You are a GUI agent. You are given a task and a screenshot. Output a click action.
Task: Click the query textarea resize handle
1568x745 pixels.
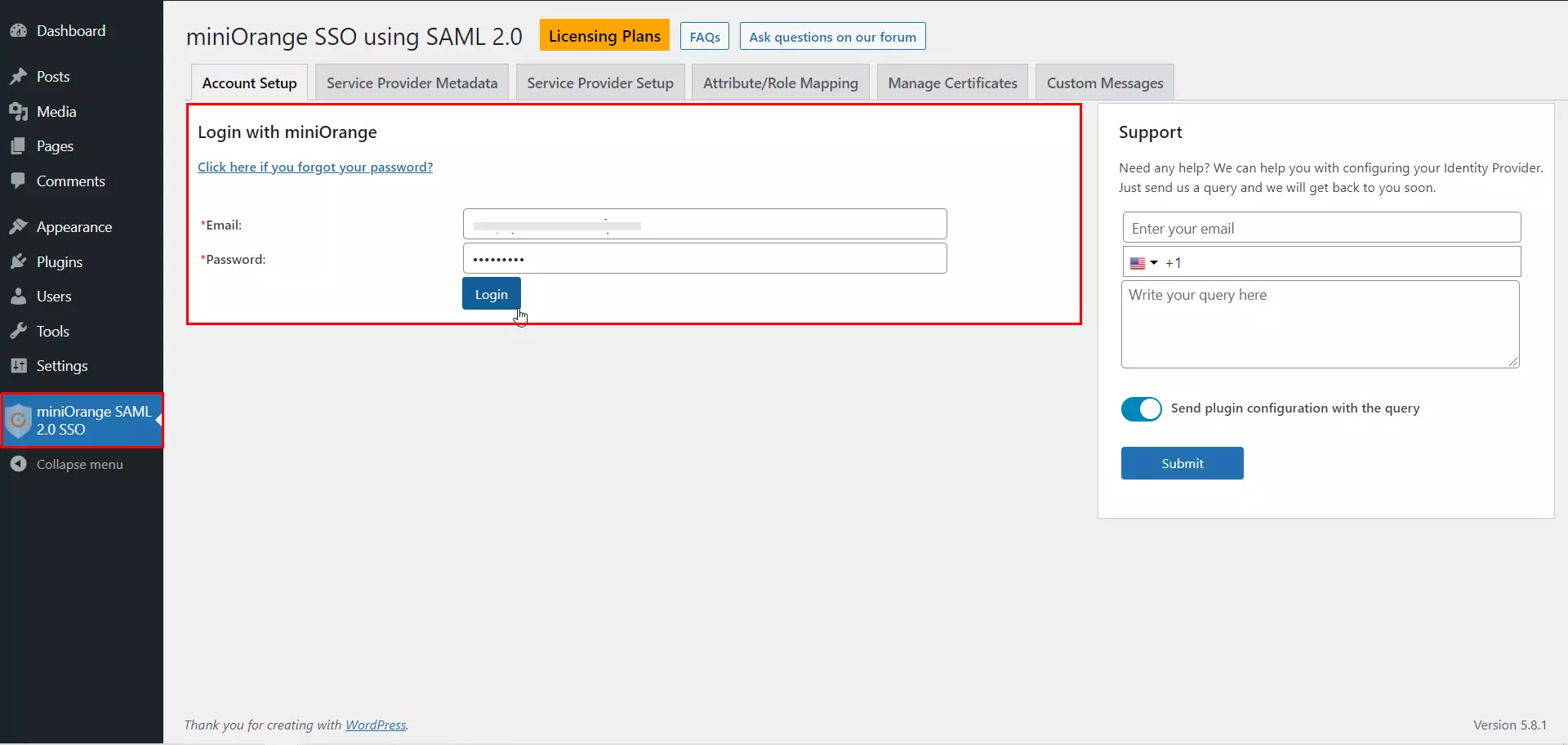pyautogui.click(x=1513, y=362)
